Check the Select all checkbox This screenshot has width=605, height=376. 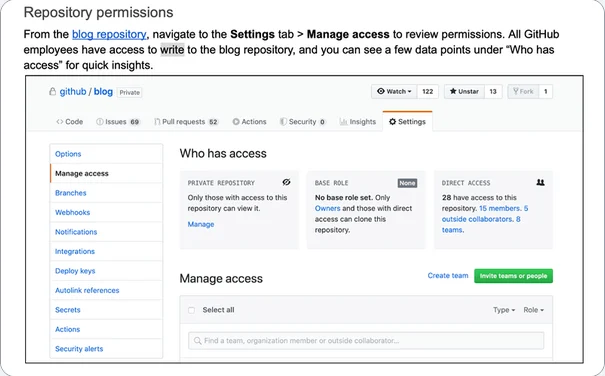click(191, 310)
